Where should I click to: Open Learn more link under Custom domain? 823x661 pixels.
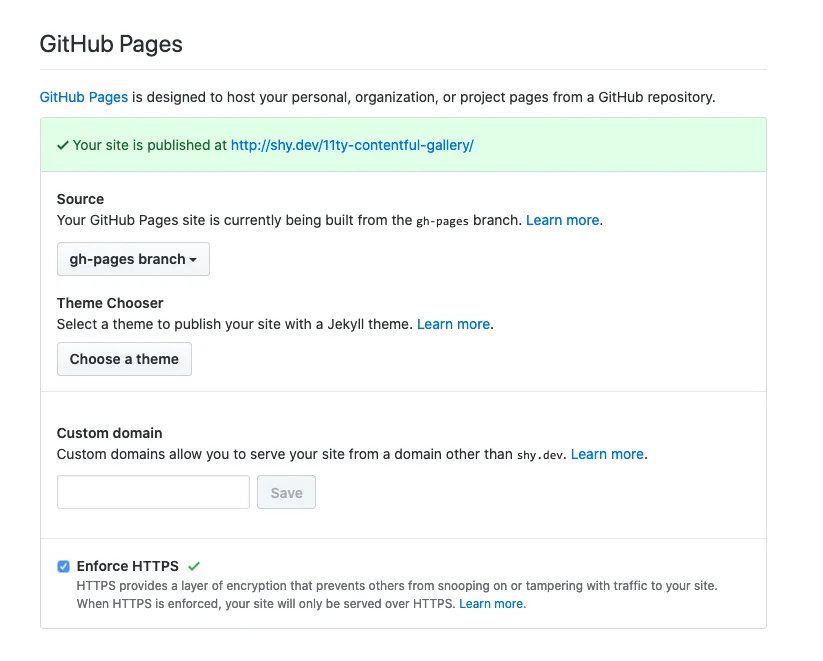[x=607, y=454]
